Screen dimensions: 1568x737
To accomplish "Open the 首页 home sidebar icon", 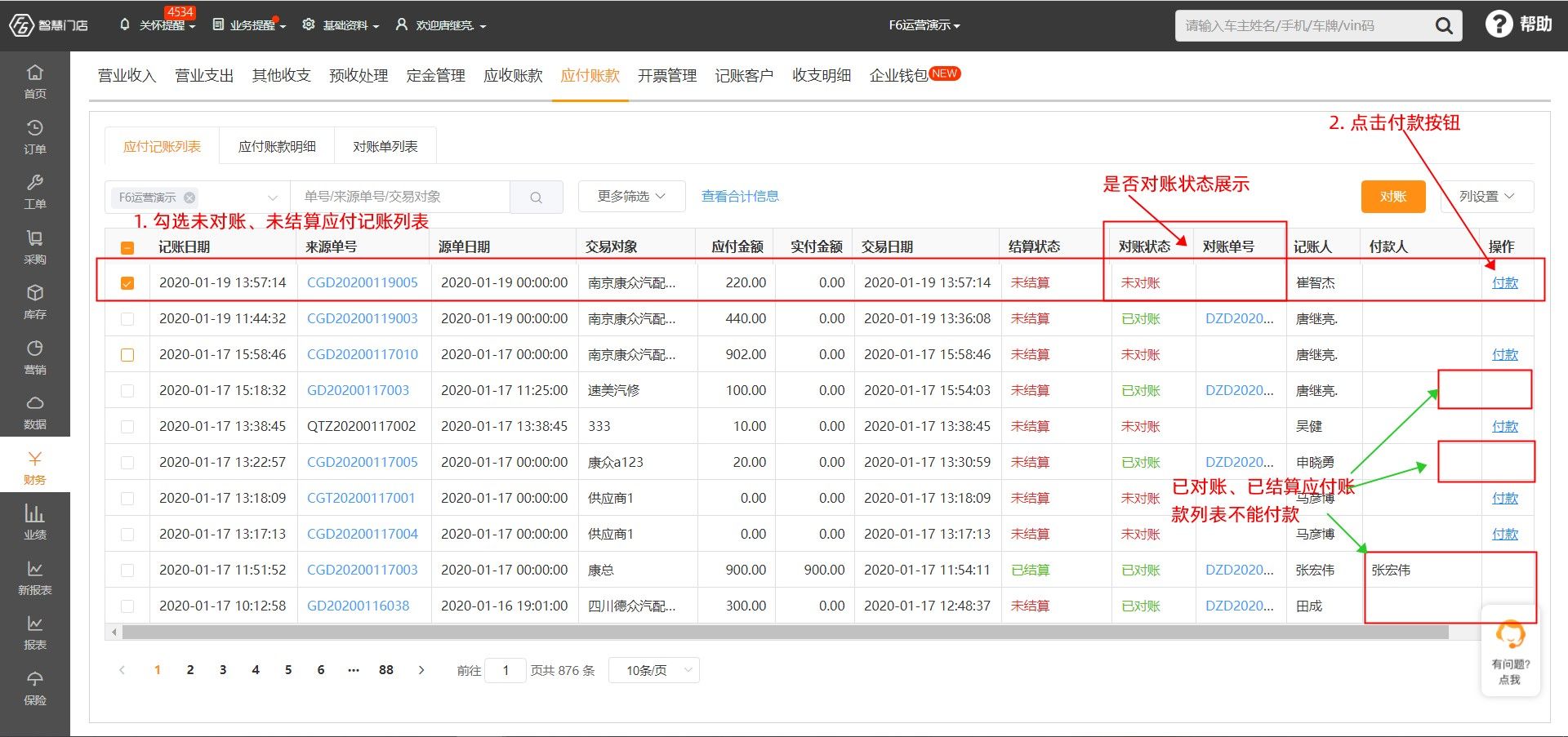I will pos(35,80).
